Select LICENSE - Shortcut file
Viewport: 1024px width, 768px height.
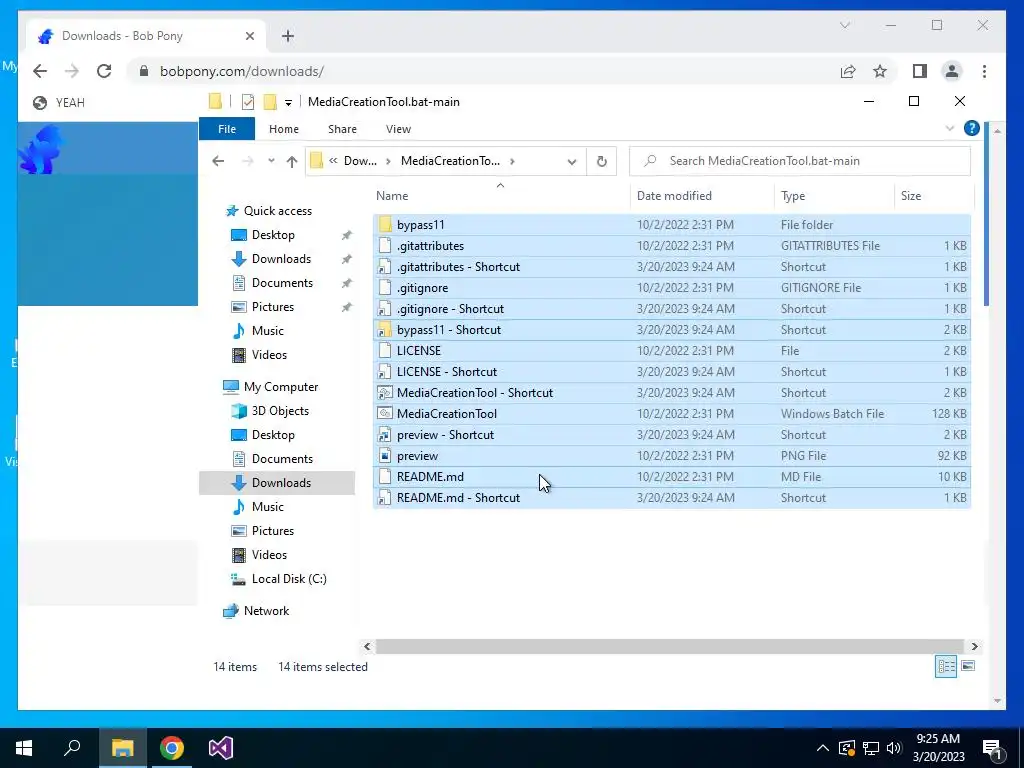(x=671, y=372)
